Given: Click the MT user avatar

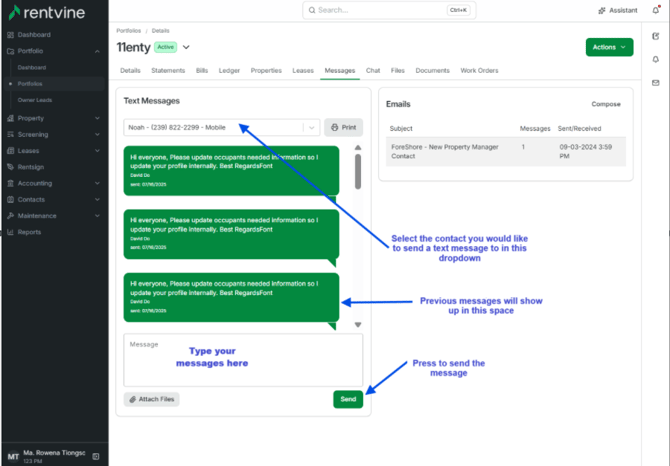Looking at the screenshot, I should [x=13, y=457].
